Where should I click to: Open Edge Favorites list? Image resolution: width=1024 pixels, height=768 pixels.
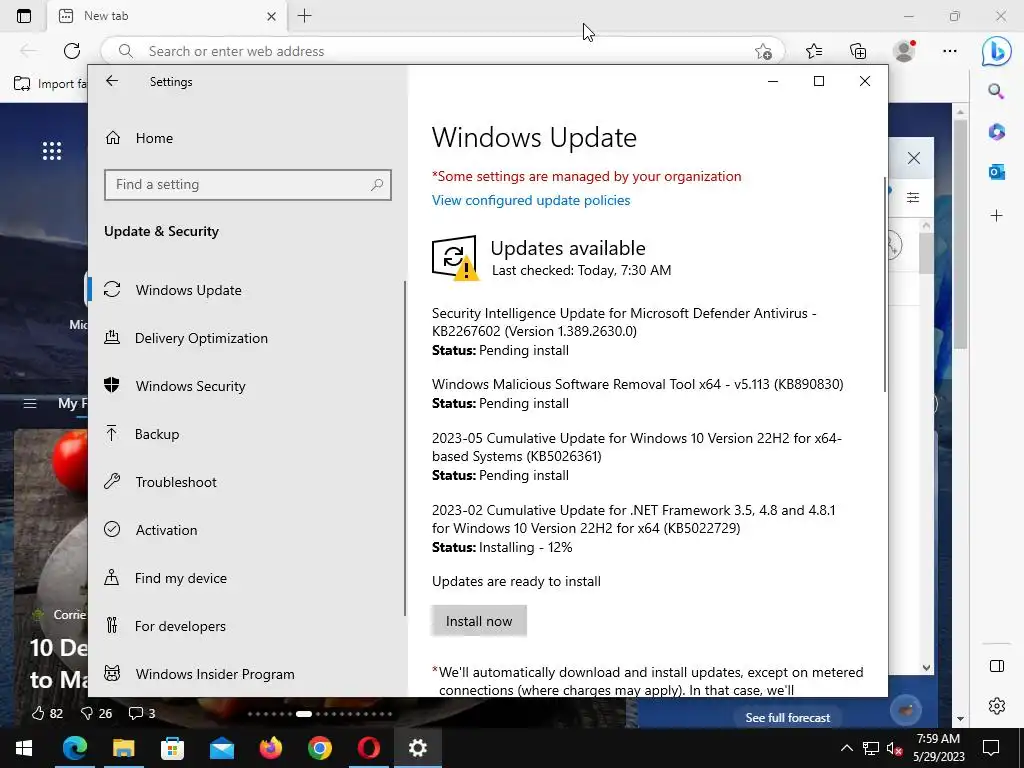pos(814,51)
